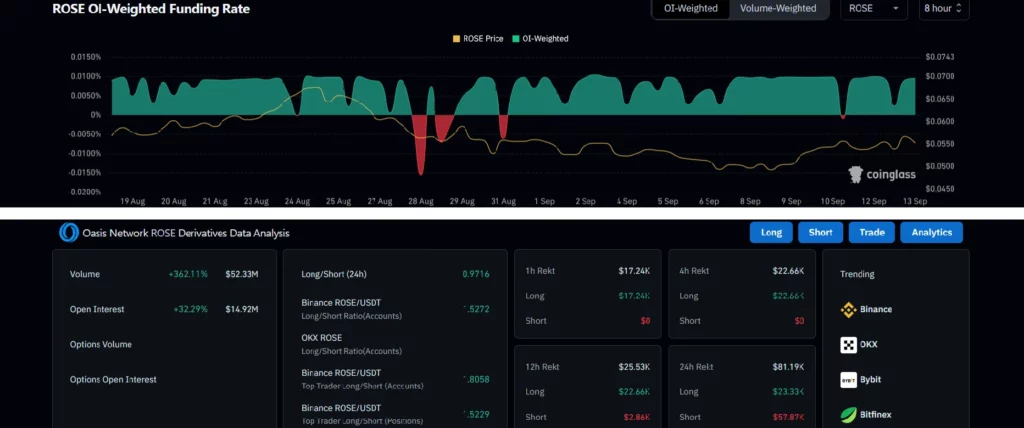The width and height of the screenshot is (1024, 428).
Task: Click the 28 Aug x-axis date label
Action: pos(421,201)
